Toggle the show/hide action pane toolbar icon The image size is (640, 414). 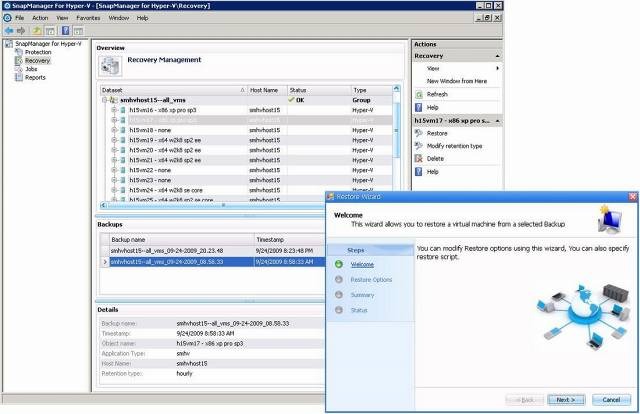point(78,31)
